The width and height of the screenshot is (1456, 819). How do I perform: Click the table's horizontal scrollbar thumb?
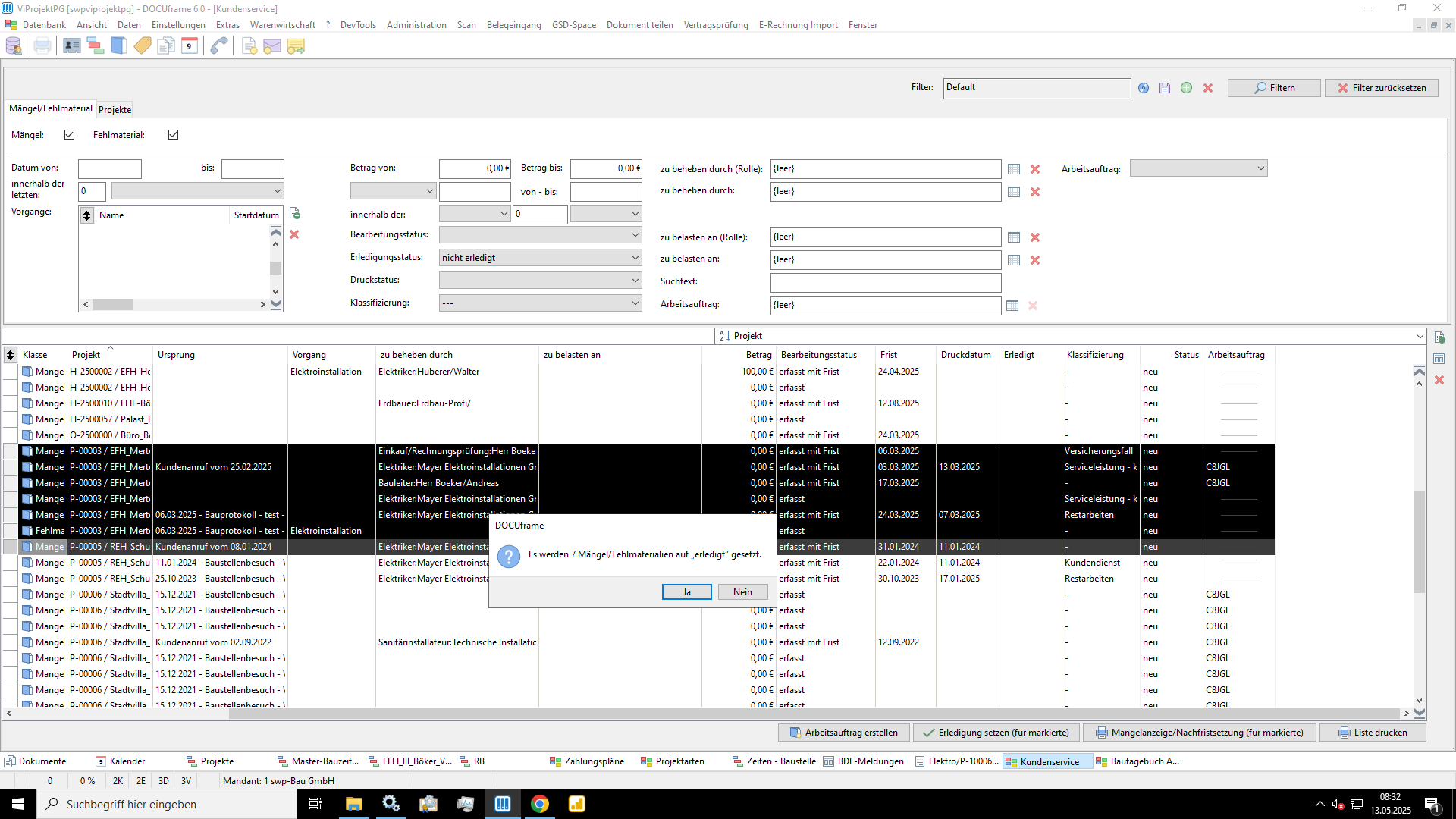click(813, 714)
